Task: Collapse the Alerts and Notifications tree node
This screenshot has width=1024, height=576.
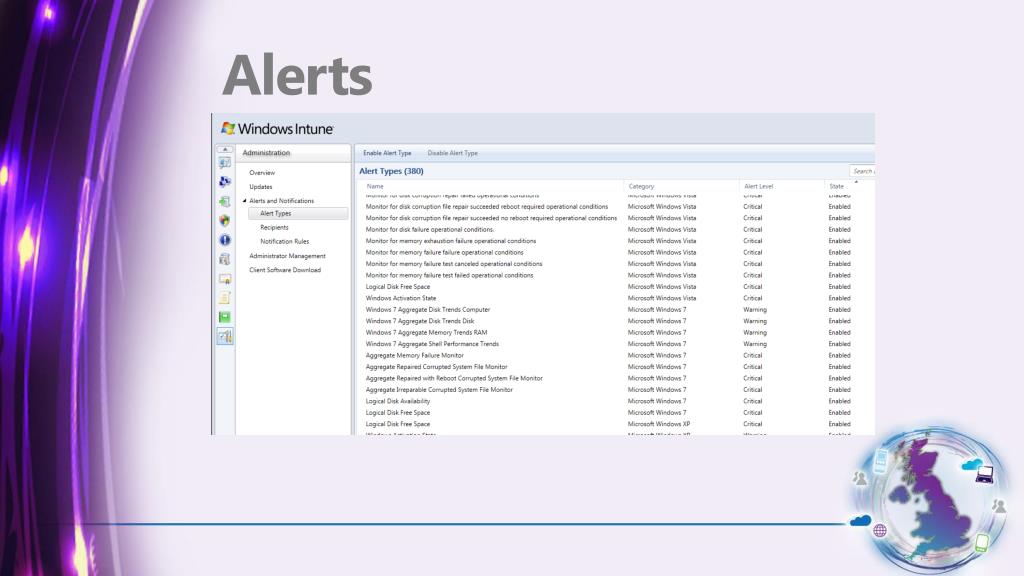Action: [245, 200]
